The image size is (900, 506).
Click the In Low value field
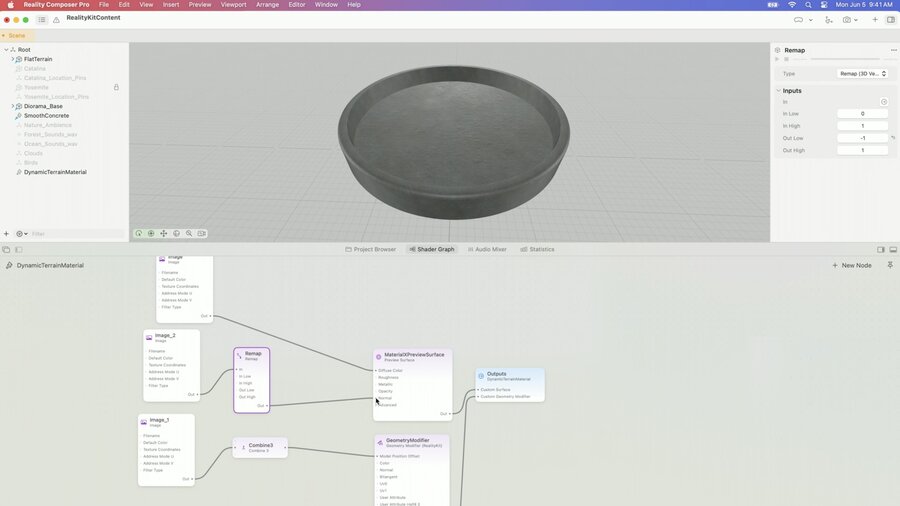pos(863,114)
